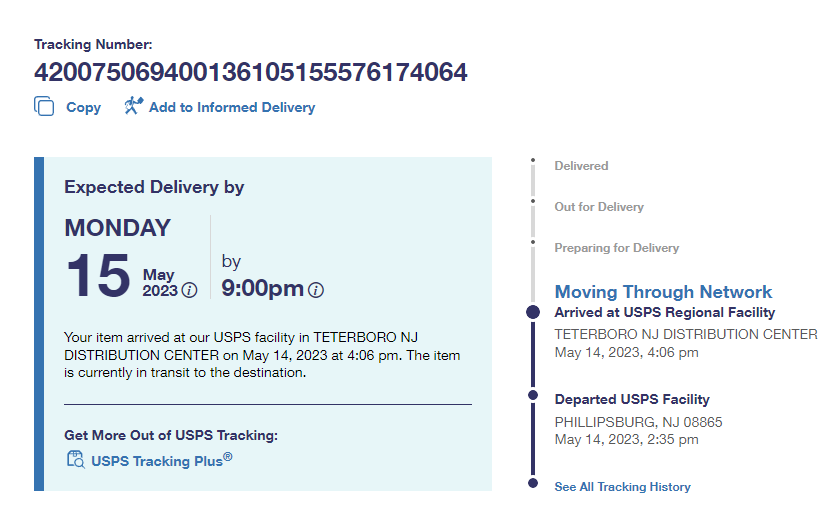The image size is (827, 514).
Task: Expand See All Tracking History
Action: (x=622, y=487)
